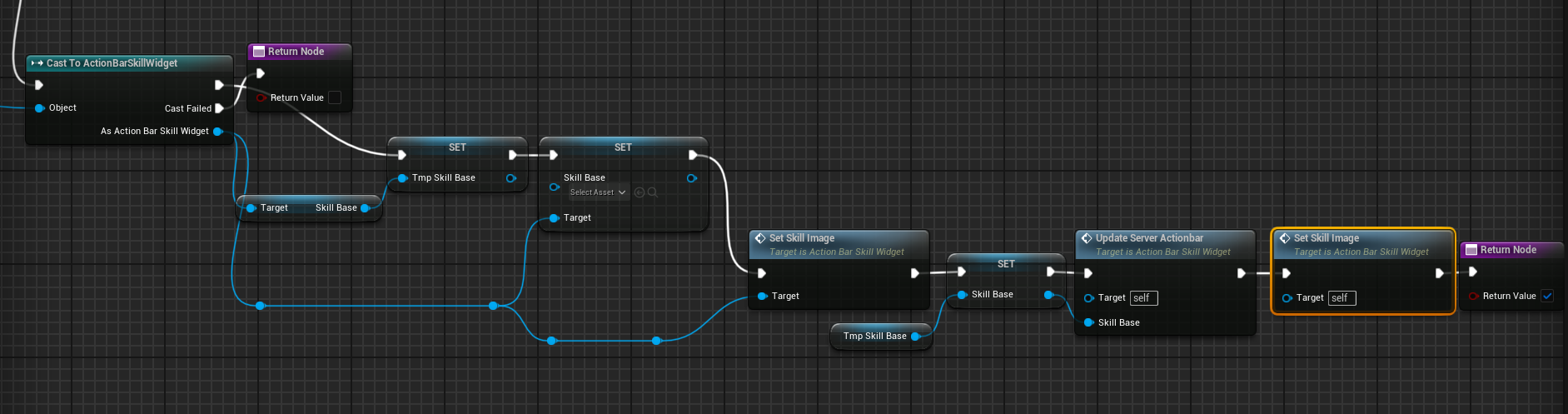Image resolution: width=1568 pixels, height=414 pixels.
Task: Click Return Value pin on final Return Node
Action: click(1473, 296)
